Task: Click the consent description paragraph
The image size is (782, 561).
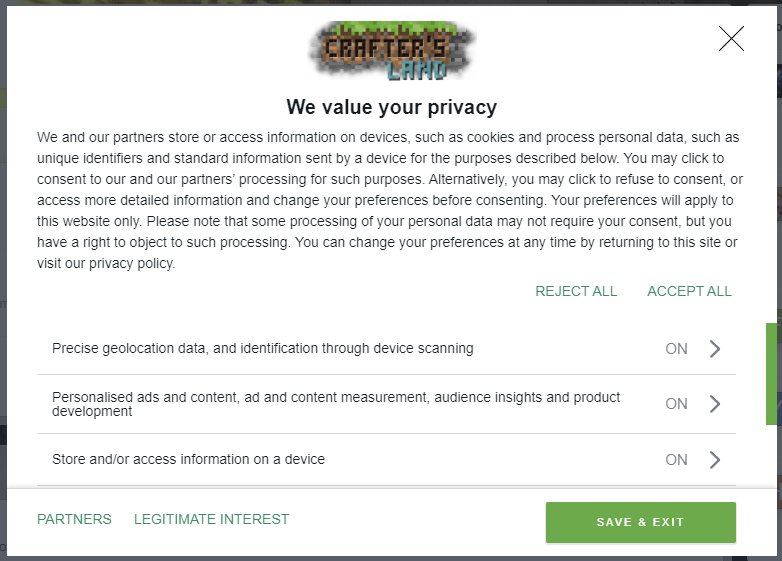Action: coord(388,200)
